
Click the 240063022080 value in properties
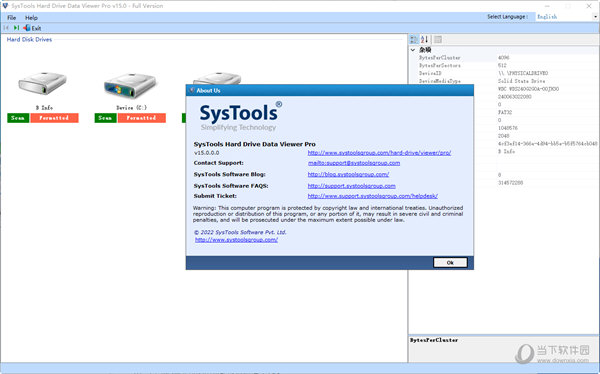tap(515, 97)
